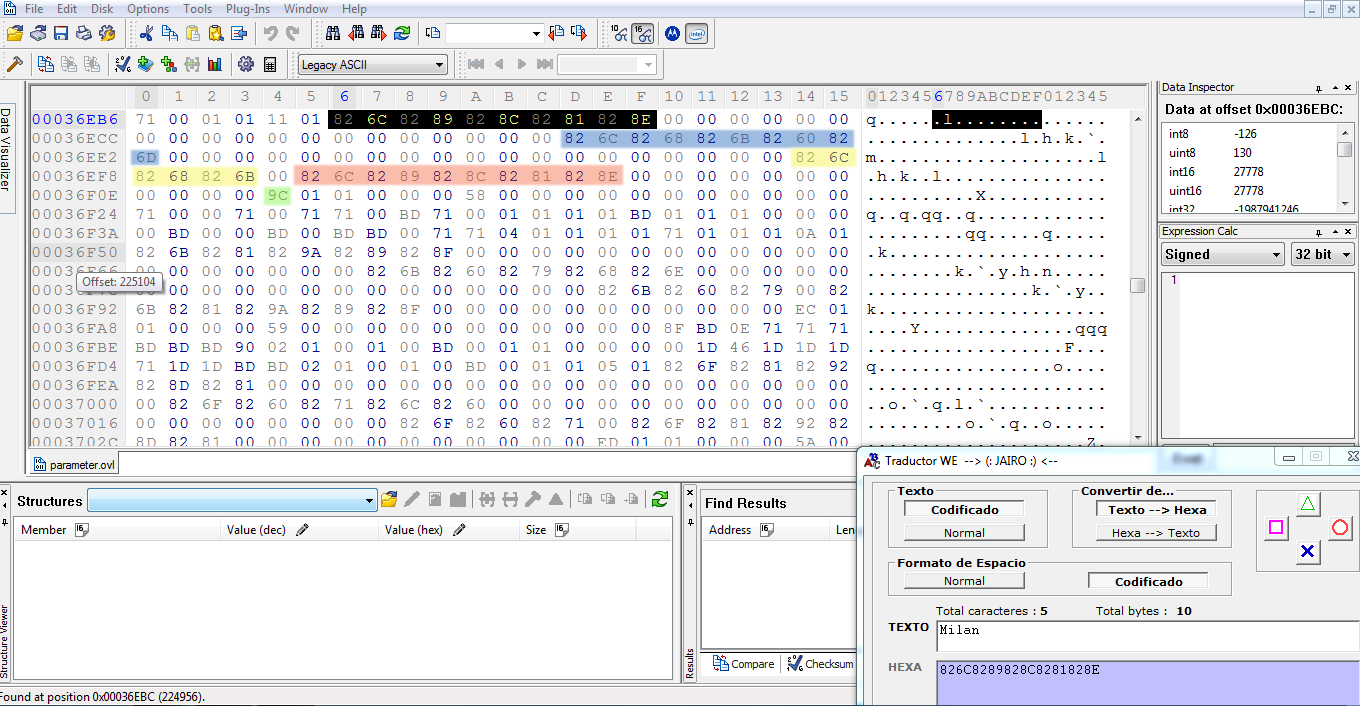Click the red circle button in Traductor
1360x706 pixels.
(1340, 527)
